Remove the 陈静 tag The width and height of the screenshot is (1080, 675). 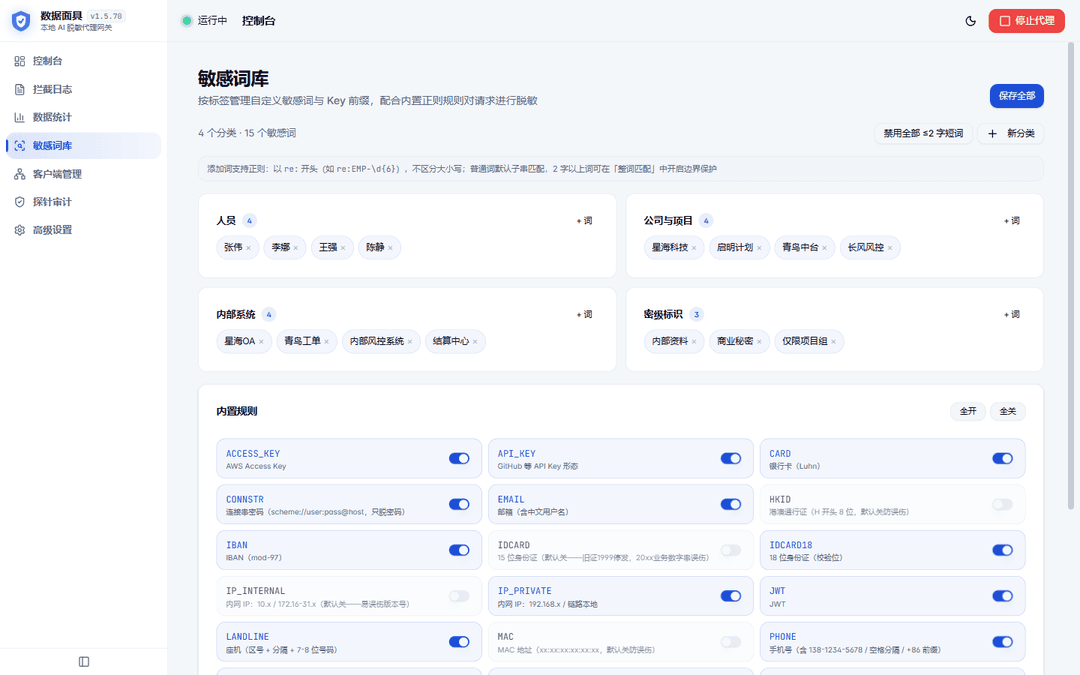391,248
